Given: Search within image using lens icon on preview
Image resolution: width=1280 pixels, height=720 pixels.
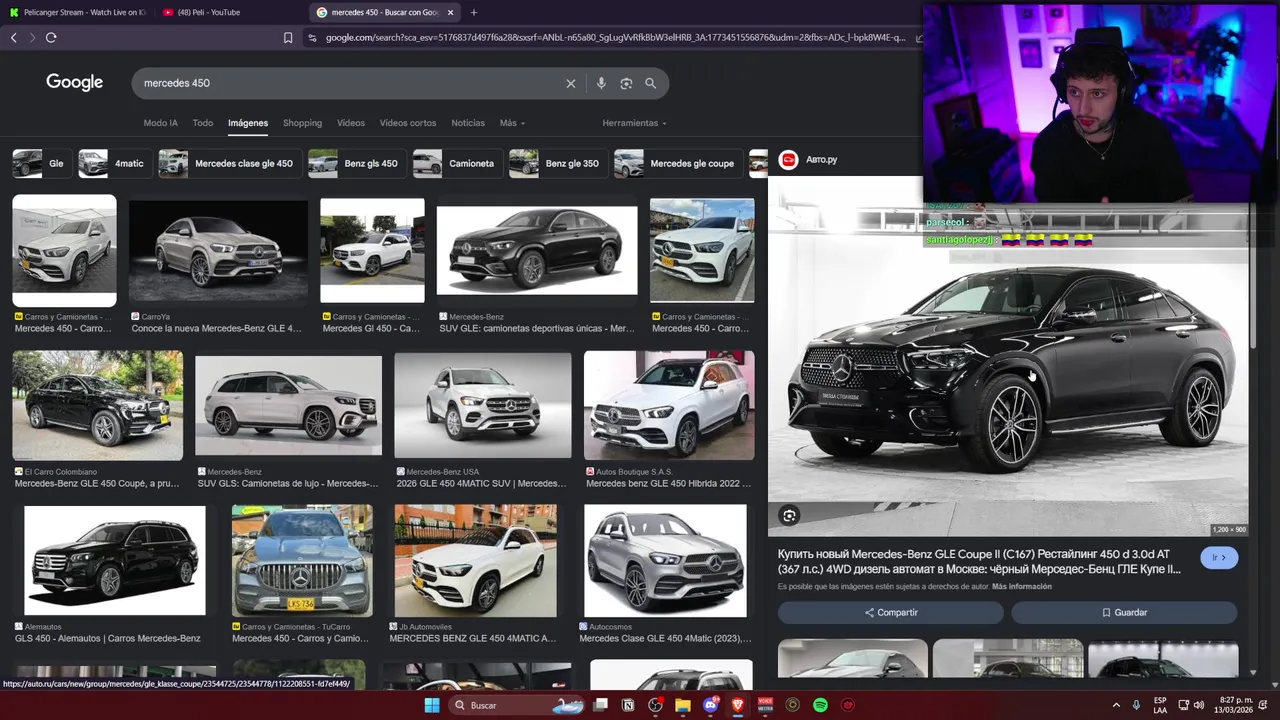Looking at the screenshot, I should [x=790, y=515].
